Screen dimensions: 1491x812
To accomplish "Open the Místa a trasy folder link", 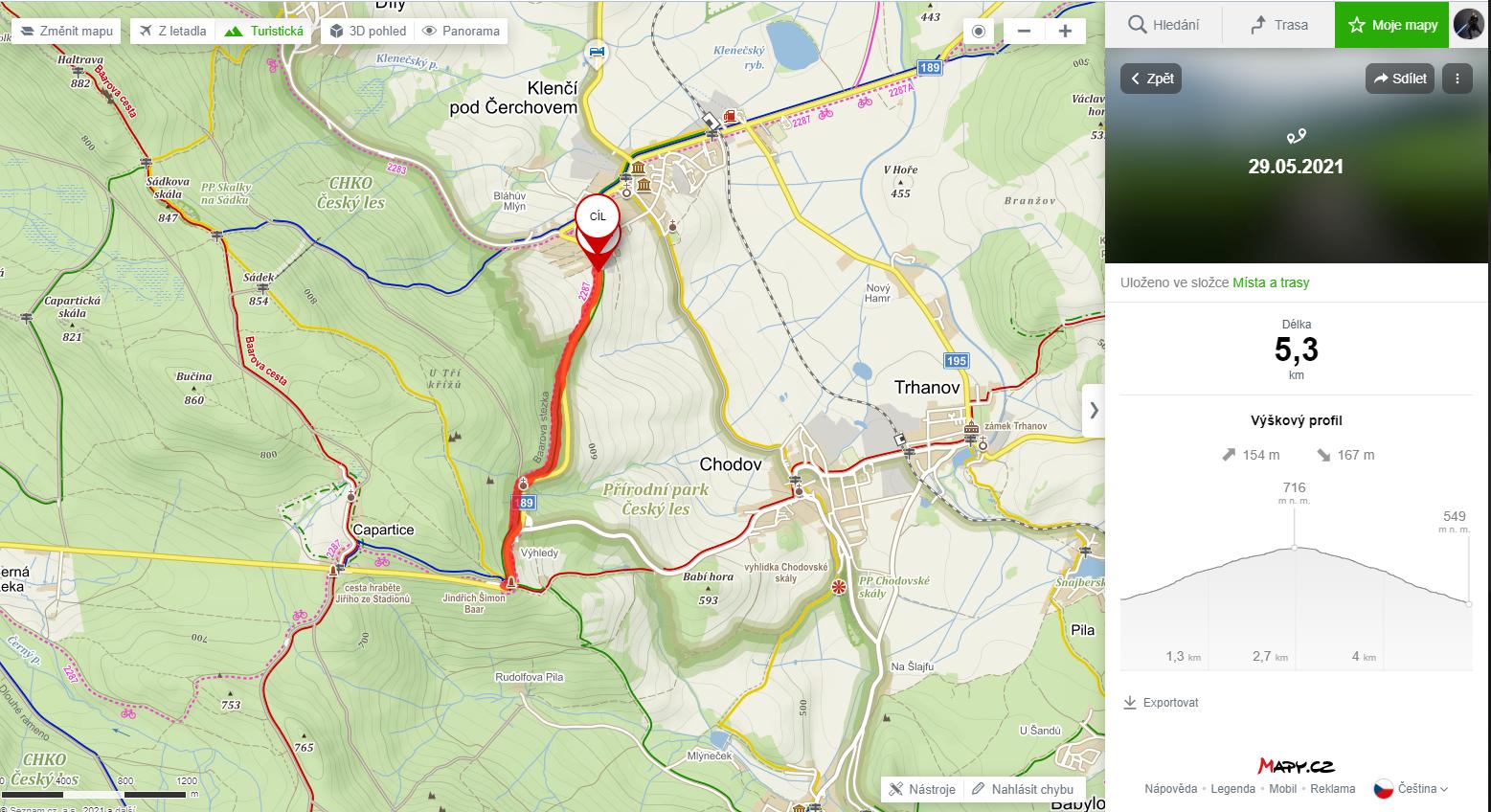I will point(1271,282).
